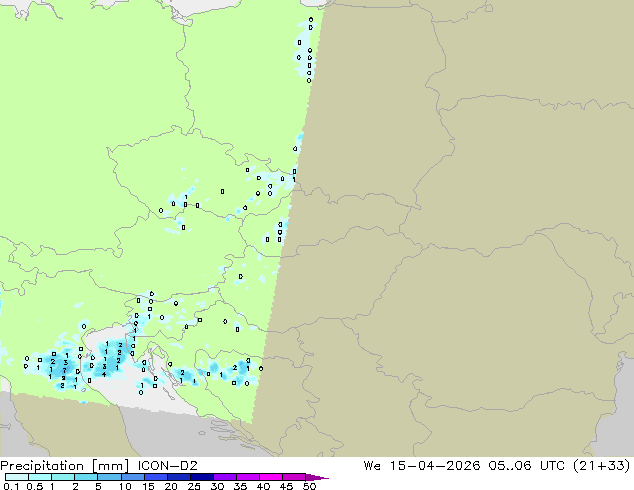Click the magenta swatch between 40 and 45
Screen dimensions: 634x490
[271, 477]
